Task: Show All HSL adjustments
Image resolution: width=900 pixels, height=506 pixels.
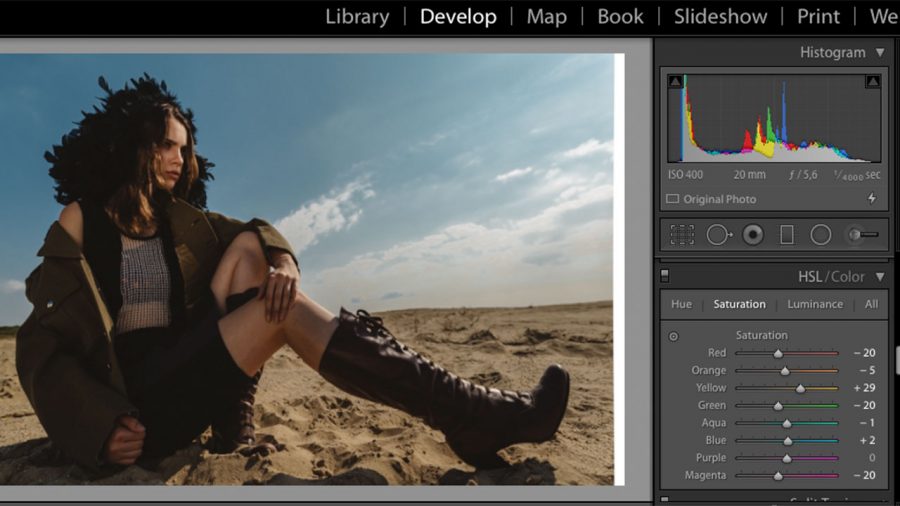Action: pos(871,304)
